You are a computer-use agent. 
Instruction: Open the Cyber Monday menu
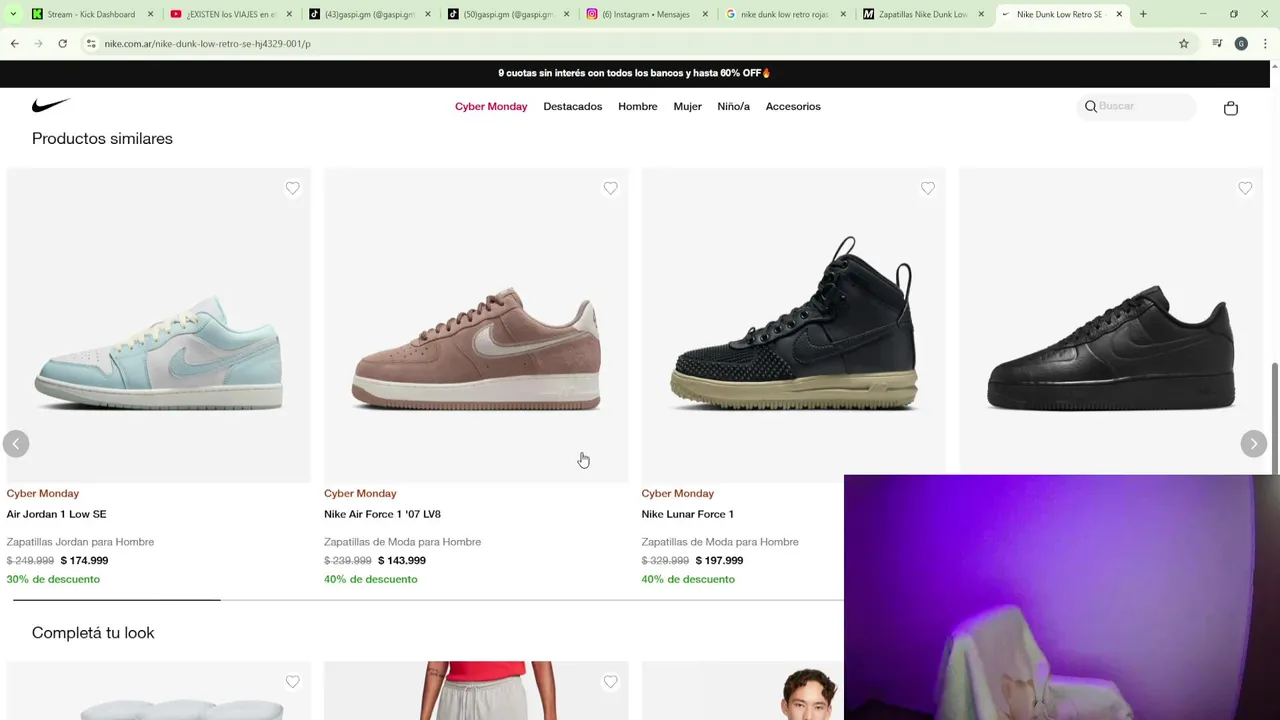click(491, 106)
